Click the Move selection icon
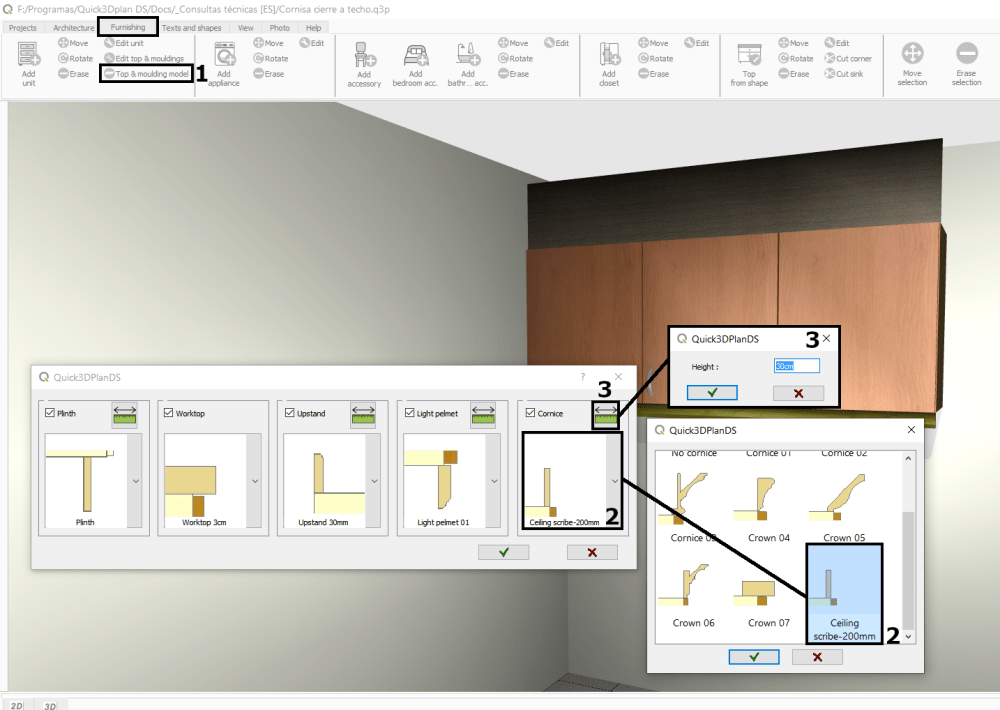 (913, 60)
